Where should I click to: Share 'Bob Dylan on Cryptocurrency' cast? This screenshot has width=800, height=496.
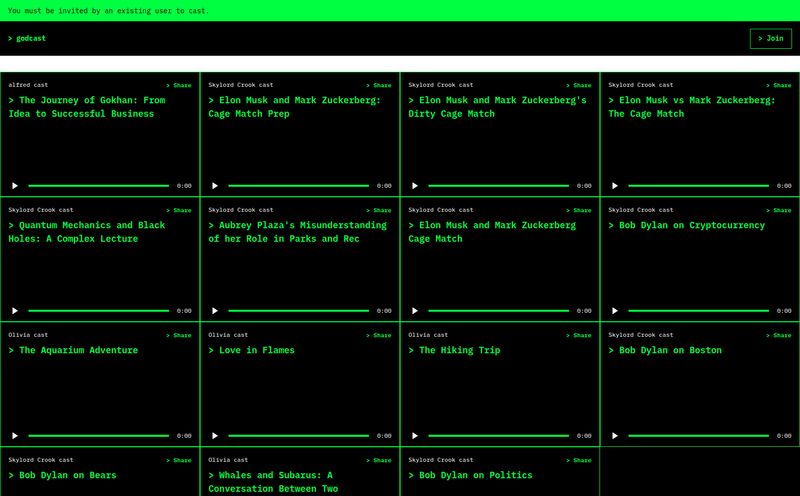pyautogui.click(x=779, y=210)
